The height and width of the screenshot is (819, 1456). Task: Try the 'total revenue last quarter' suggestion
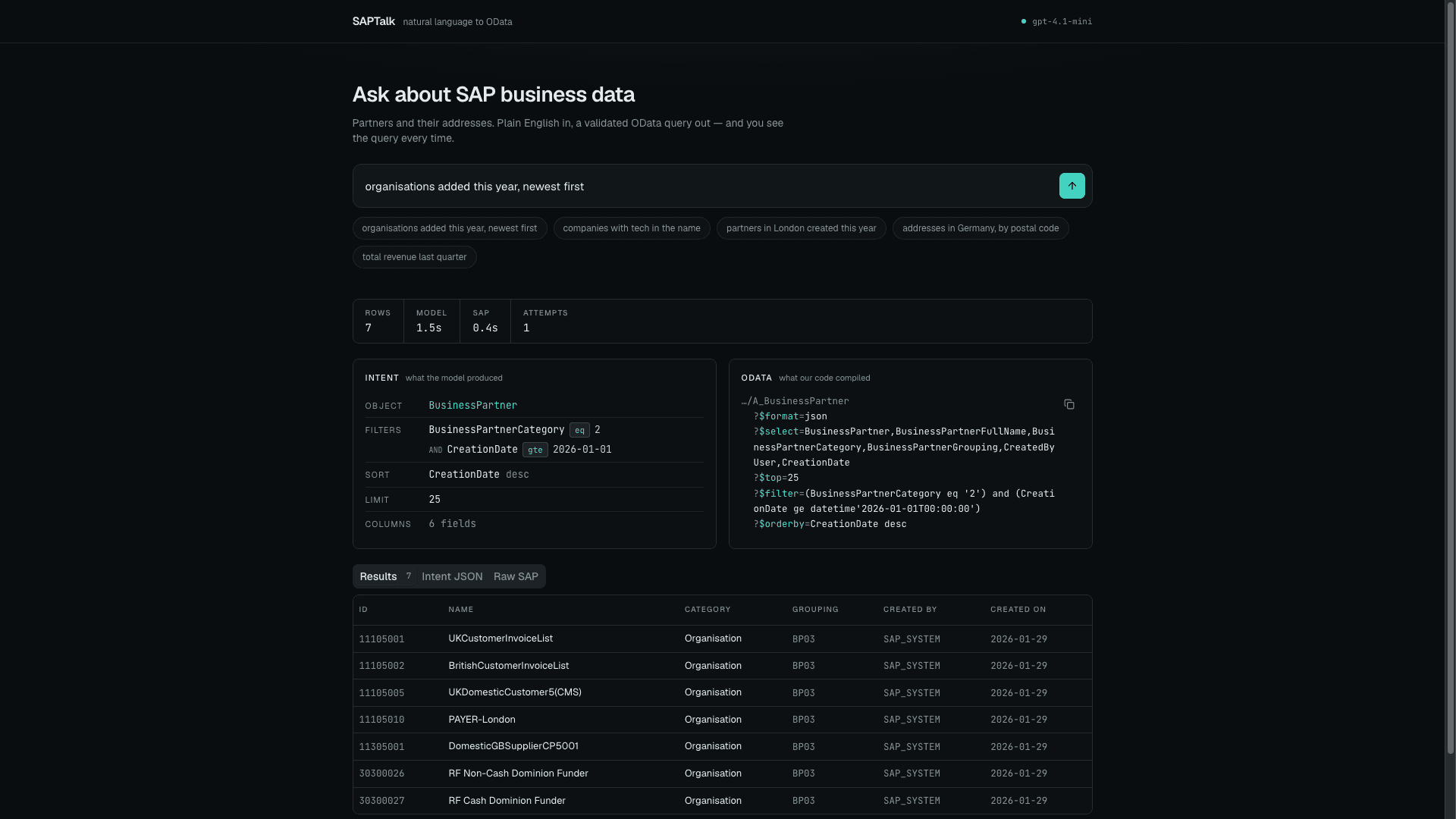[414, 257]
